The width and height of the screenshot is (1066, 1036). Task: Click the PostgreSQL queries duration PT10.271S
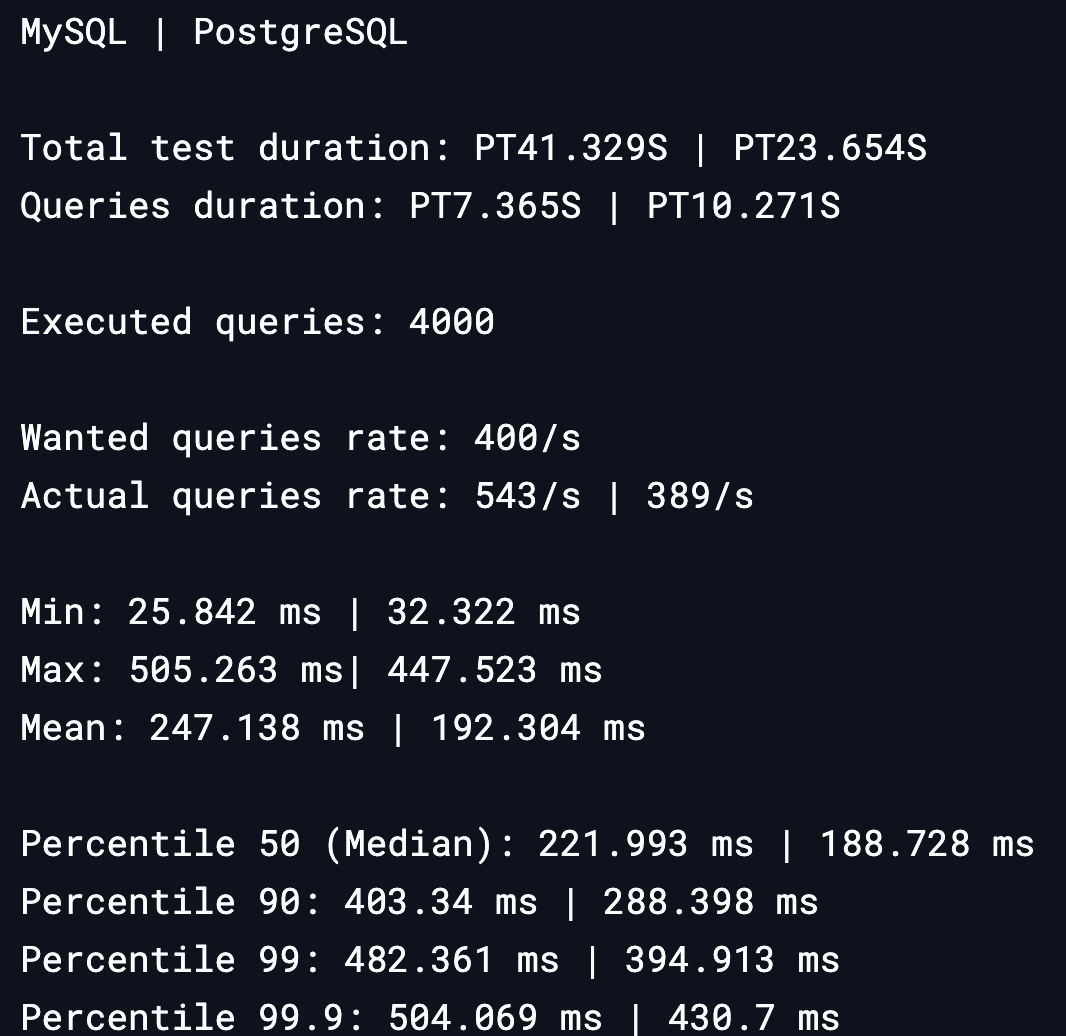(743, 206)
